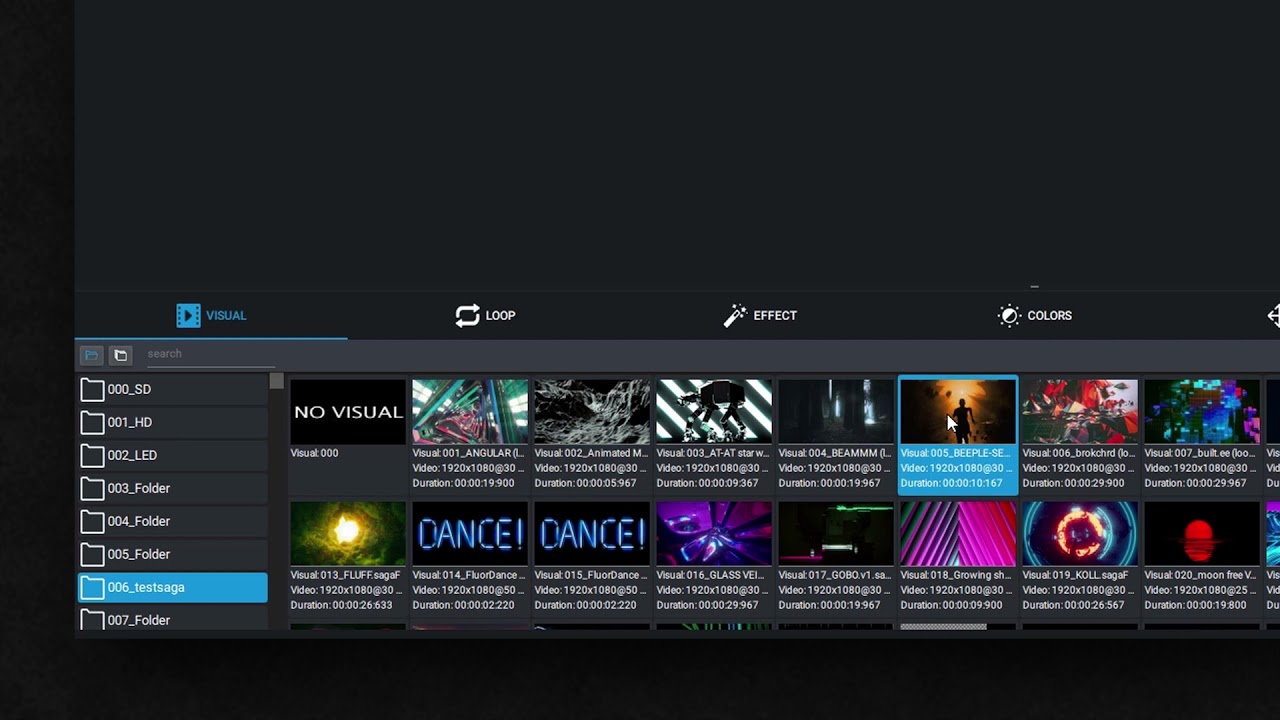The image size is (1280, 720).
Task: Switch to the VISUAL tab
Action: point(211,315)
